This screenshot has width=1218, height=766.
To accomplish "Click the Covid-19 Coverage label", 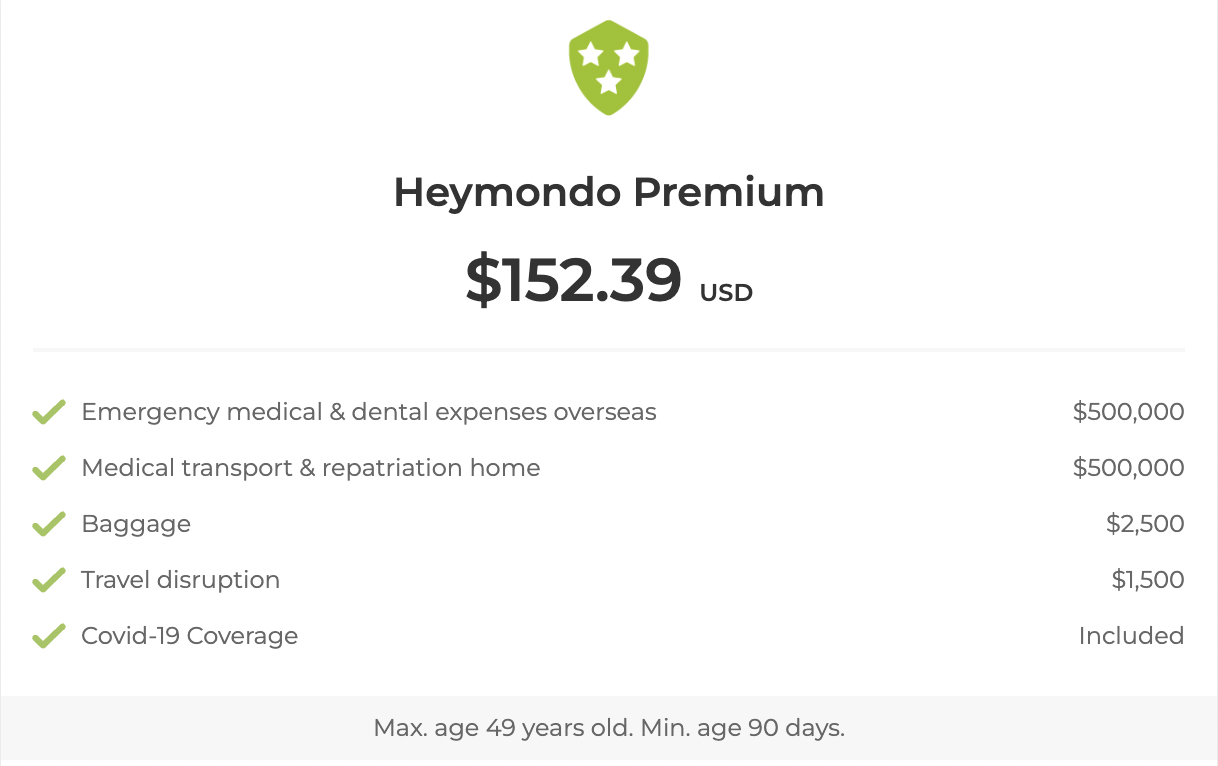I will point(190,636).
